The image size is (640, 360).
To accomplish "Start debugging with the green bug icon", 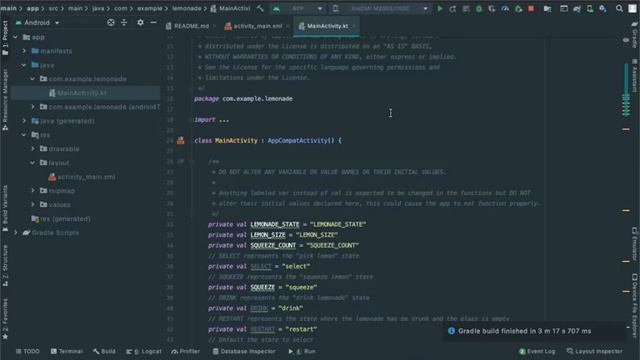I will (479, 8).
